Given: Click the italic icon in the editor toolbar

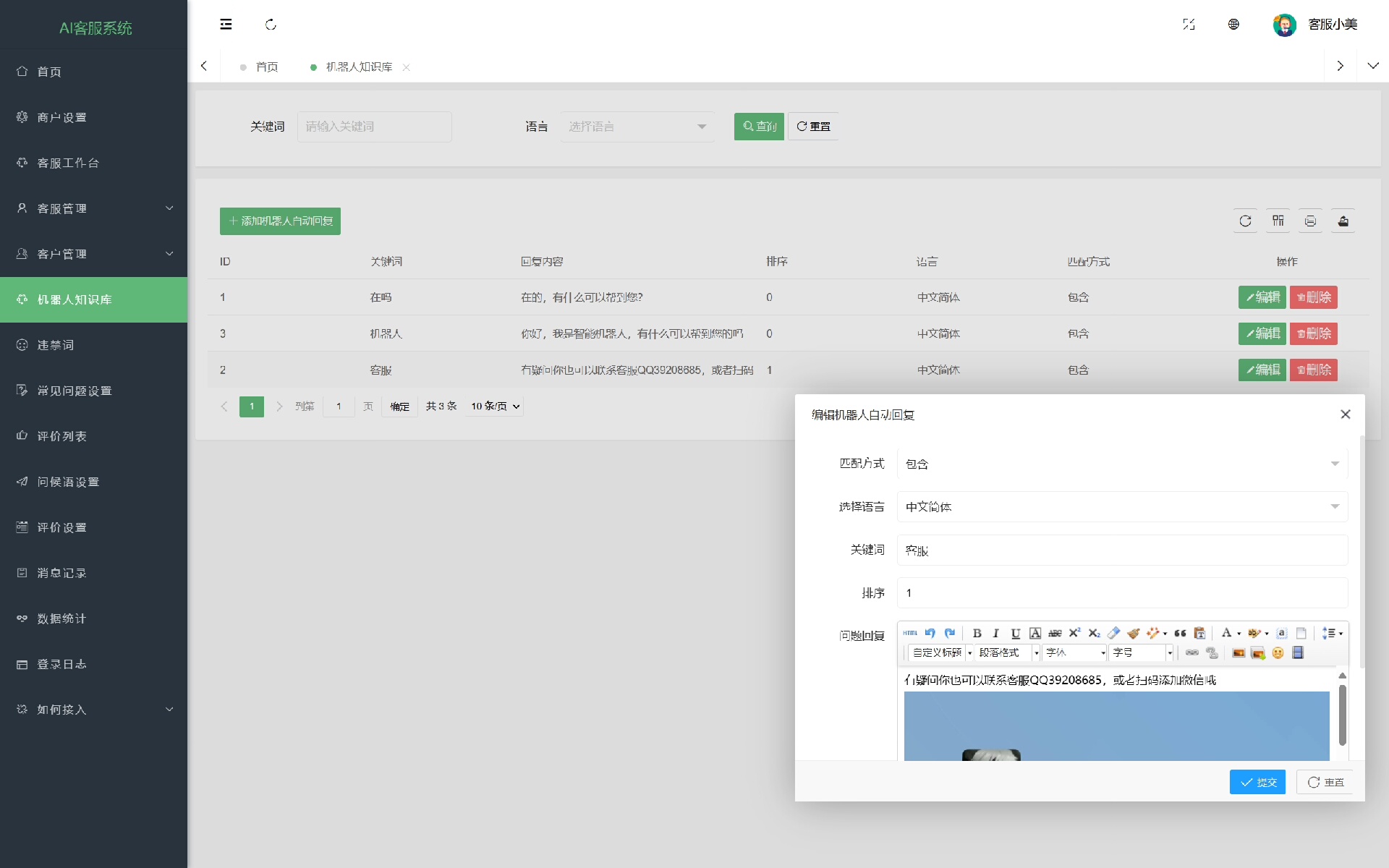Looking at the screenshot, I should click(x=996, y=633).
